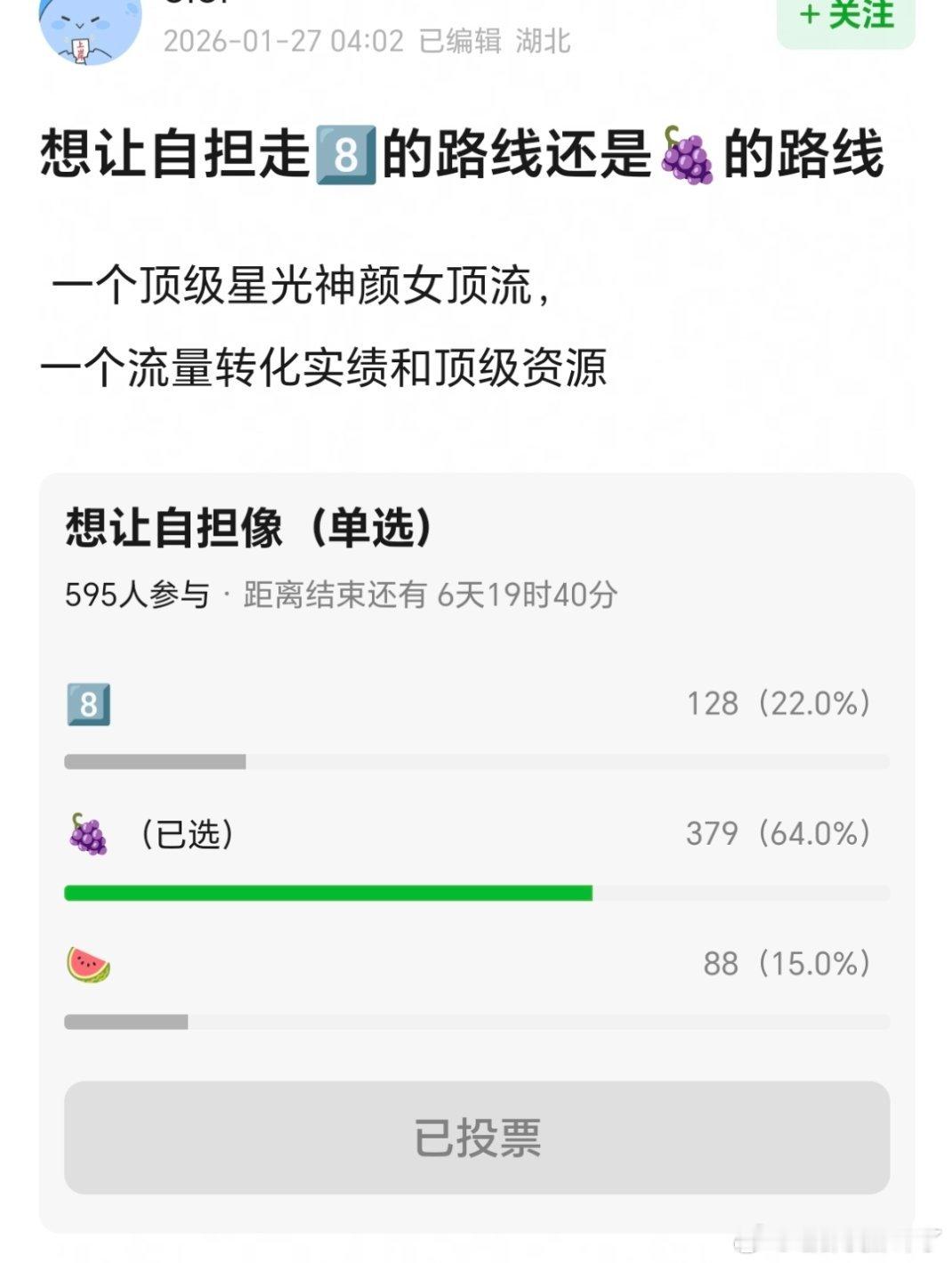Screen dimensions: 952x1263
Task: Click the gray progress bar under the 8 option
Action: [155, 762]
